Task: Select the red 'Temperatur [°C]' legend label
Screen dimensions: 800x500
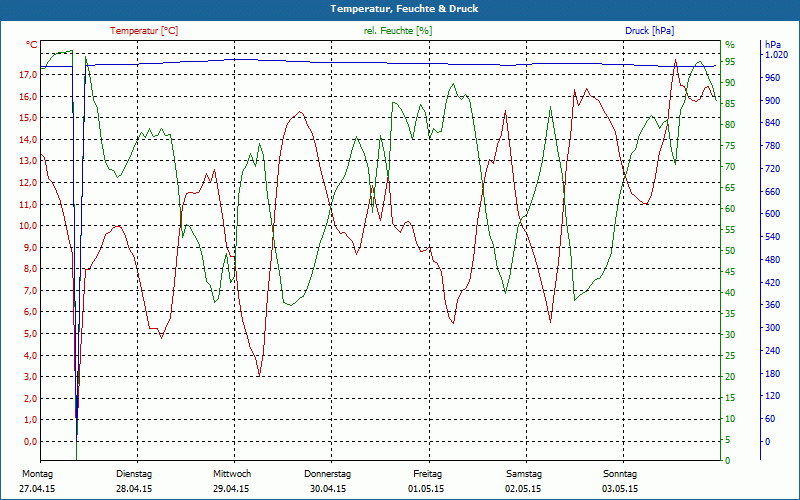Action: point(144,31)
